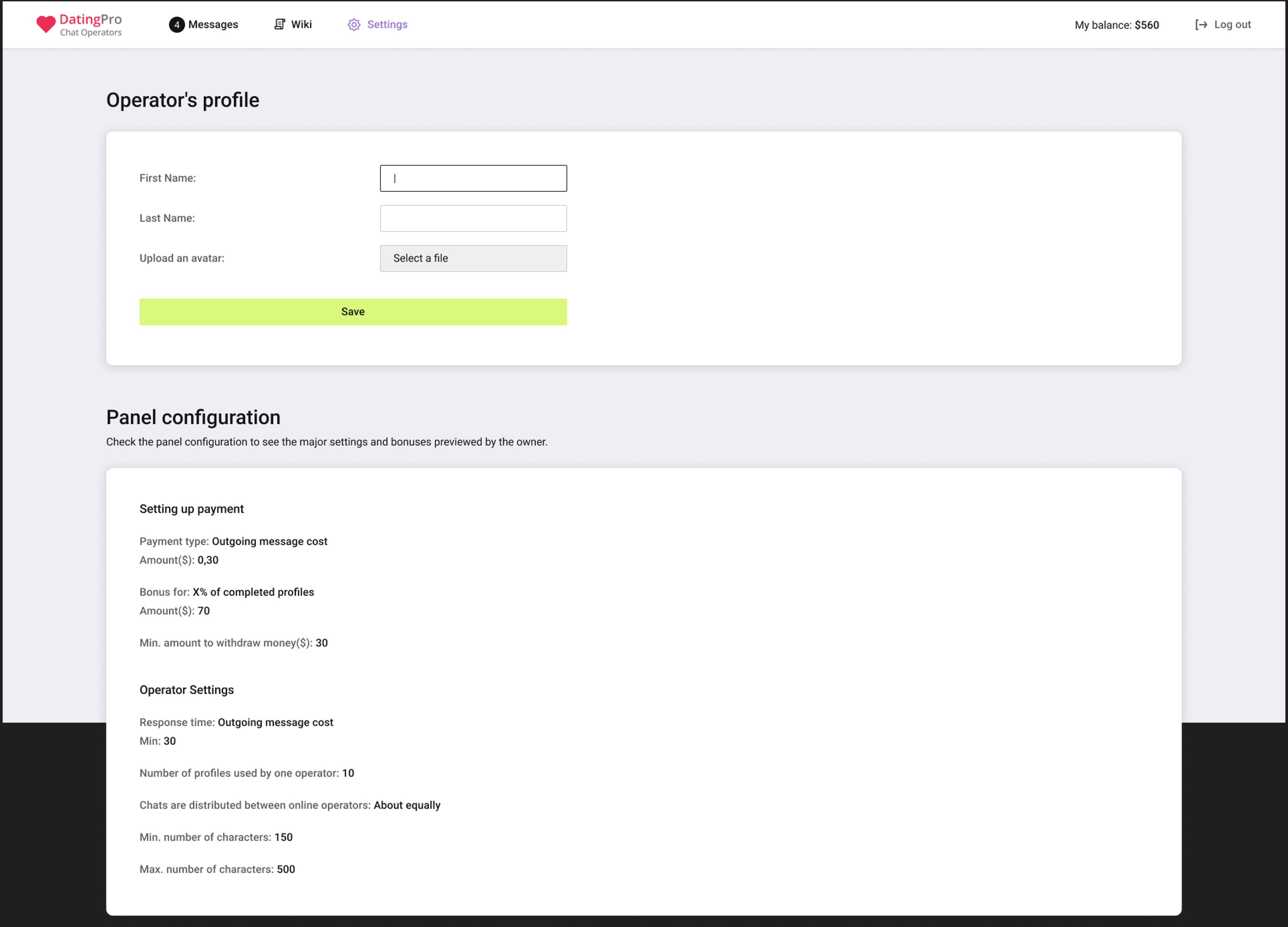This screenshot has height=927, width=1288.
Task: Click the Select a file button
Action: pyautogui.click(x=473, y=258)
